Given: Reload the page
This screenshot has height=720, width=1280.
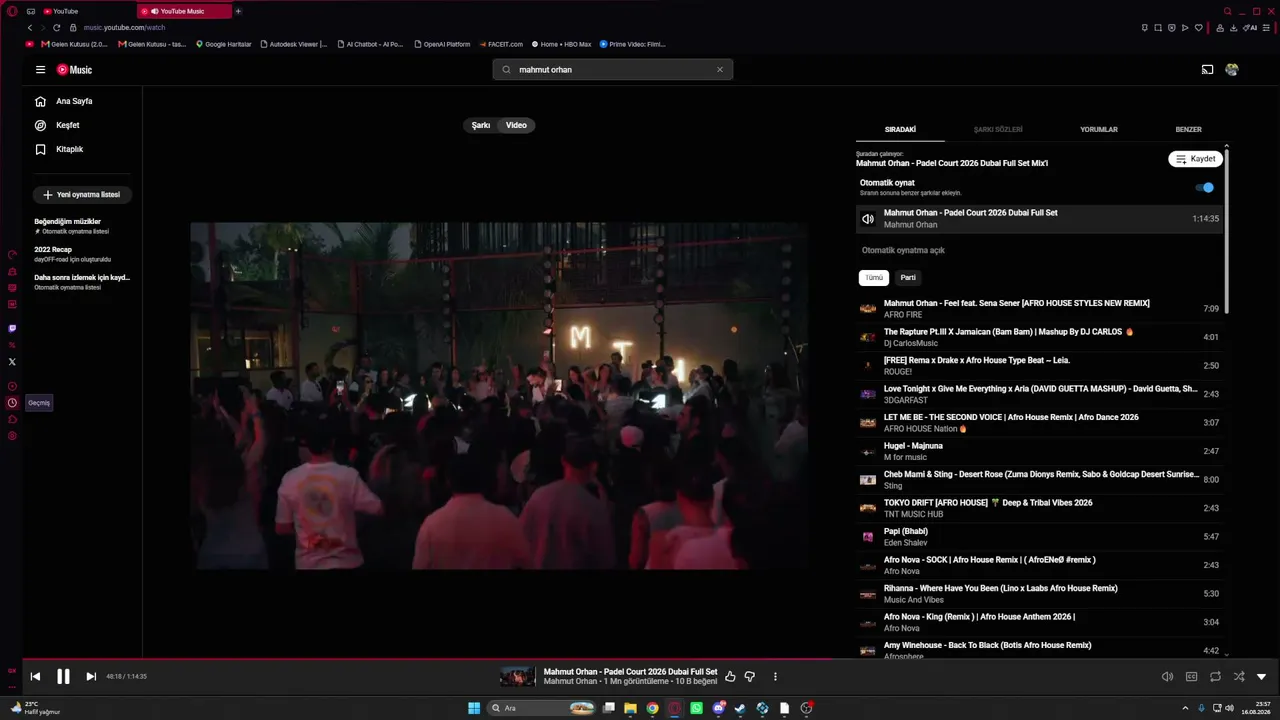Looking at the screenshot, I should pyautogui.click(x=57, y=28).
